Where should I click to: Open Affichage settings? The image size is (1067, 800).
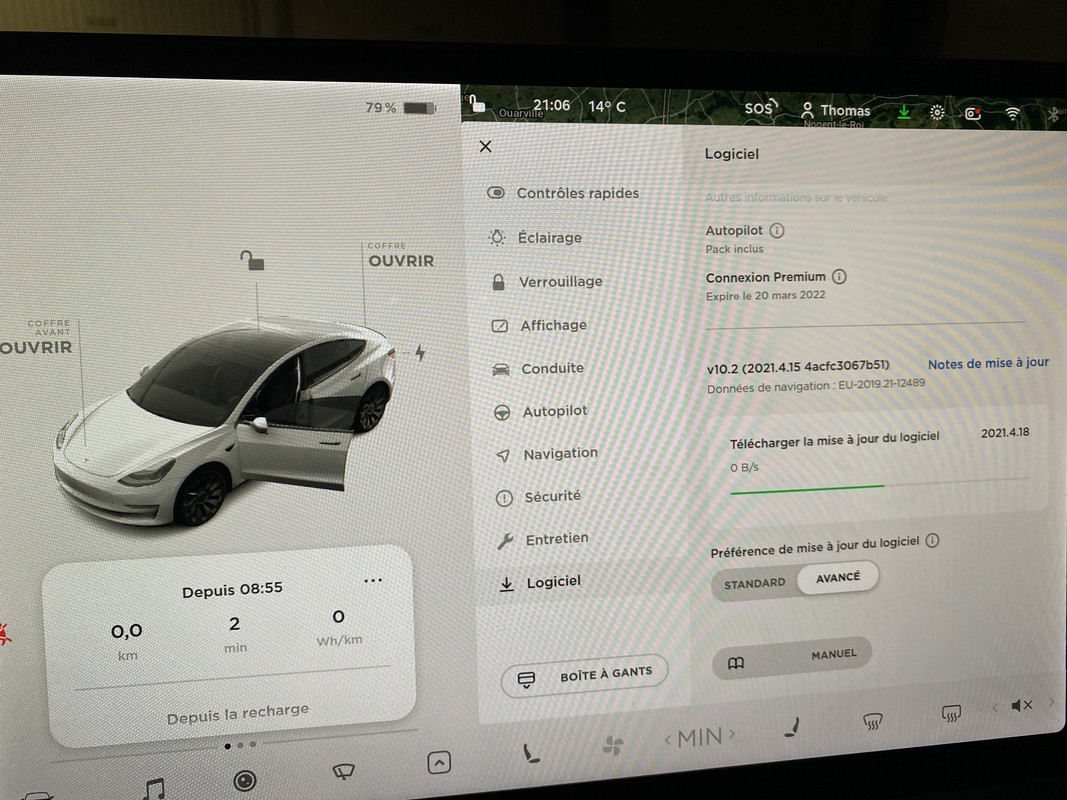[x=539, y=325]
